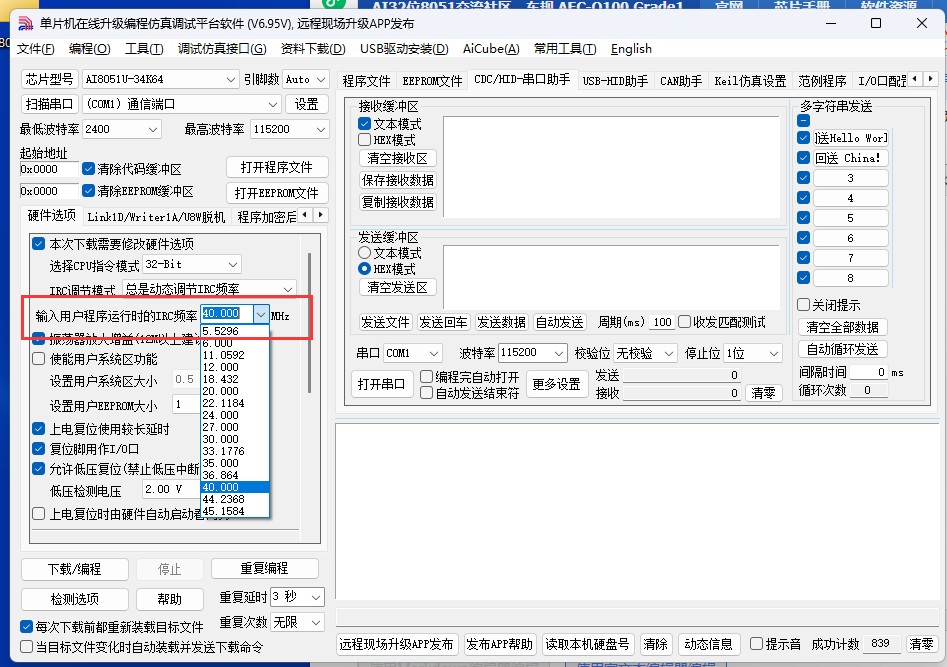Click the 自动循环发送 button

[x=843, y=349]
